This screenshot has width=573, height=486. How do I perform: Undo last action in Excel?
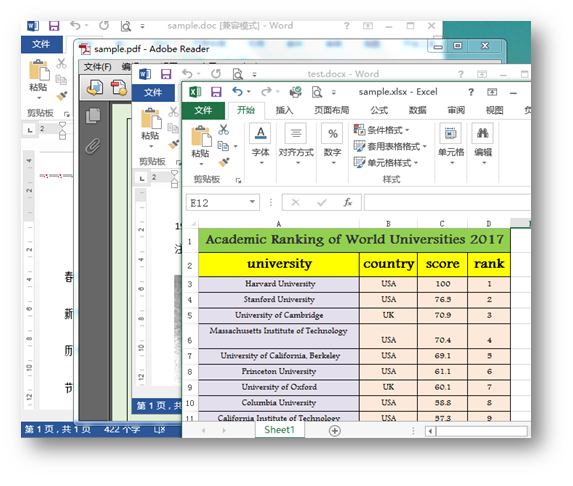click(x=238, y=91)
